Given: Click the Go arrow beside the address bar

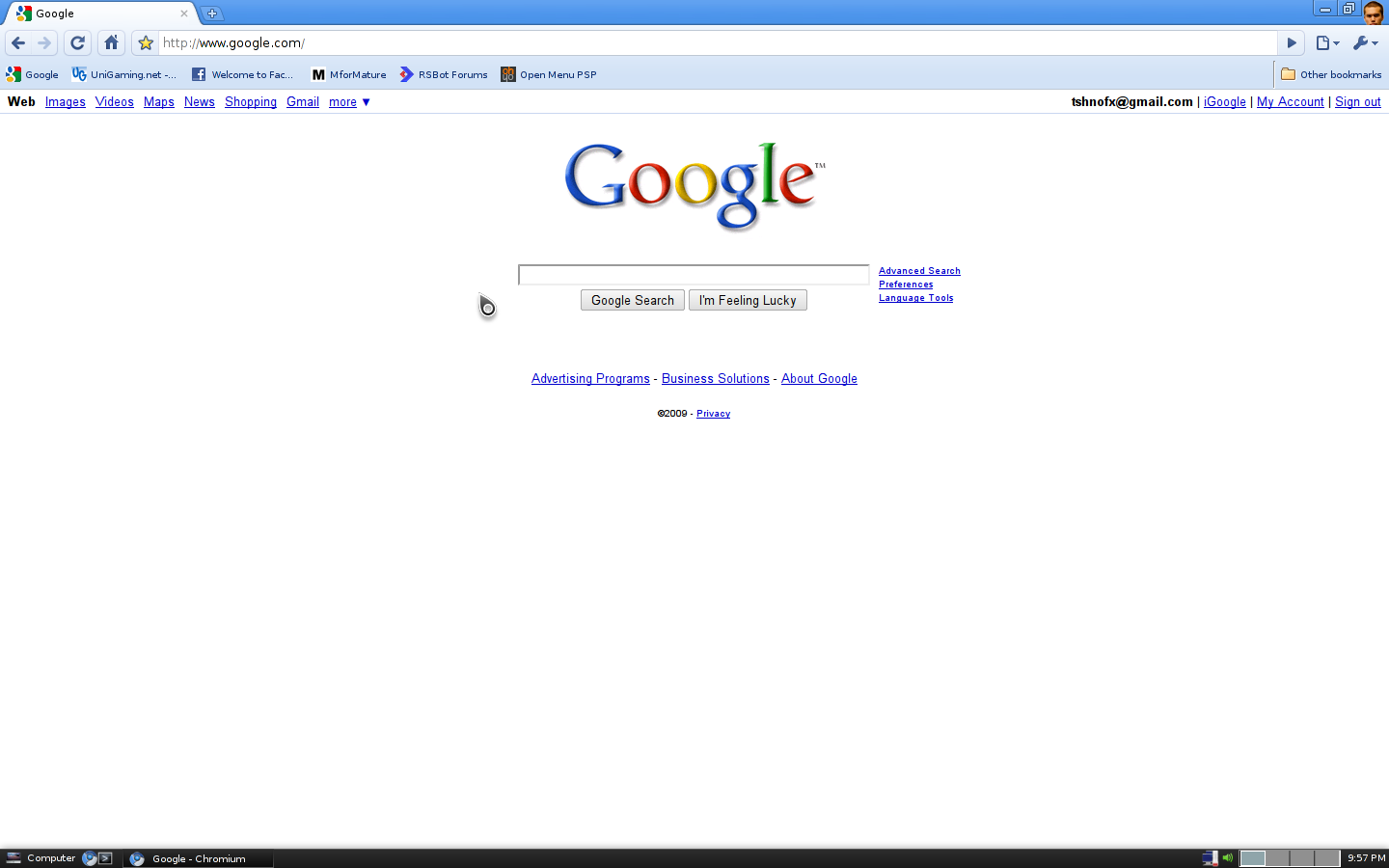Looking at the screenshot, I should (x=1292, y=42).
